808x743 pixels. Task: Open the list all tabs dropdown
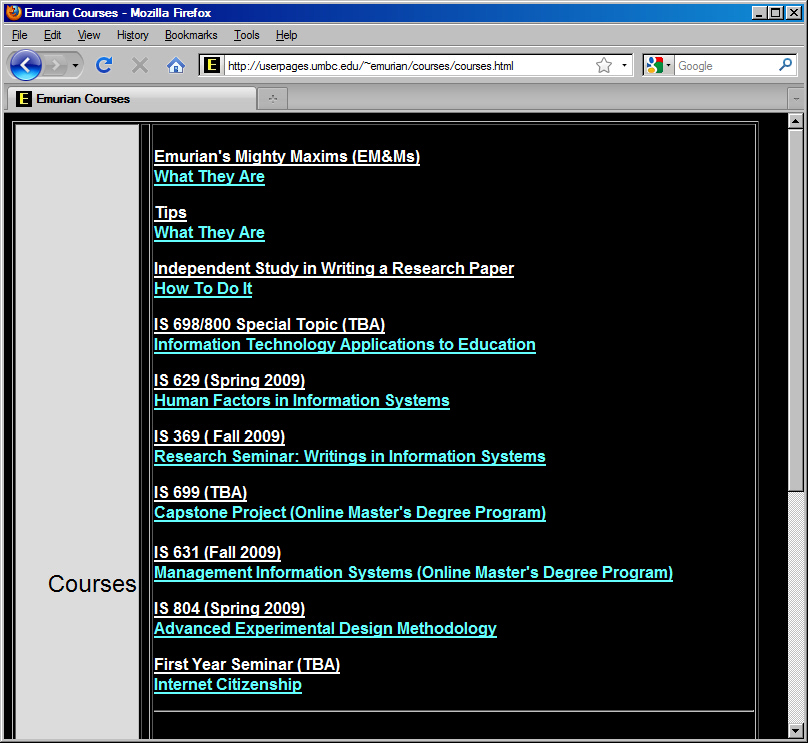point(796,98)
